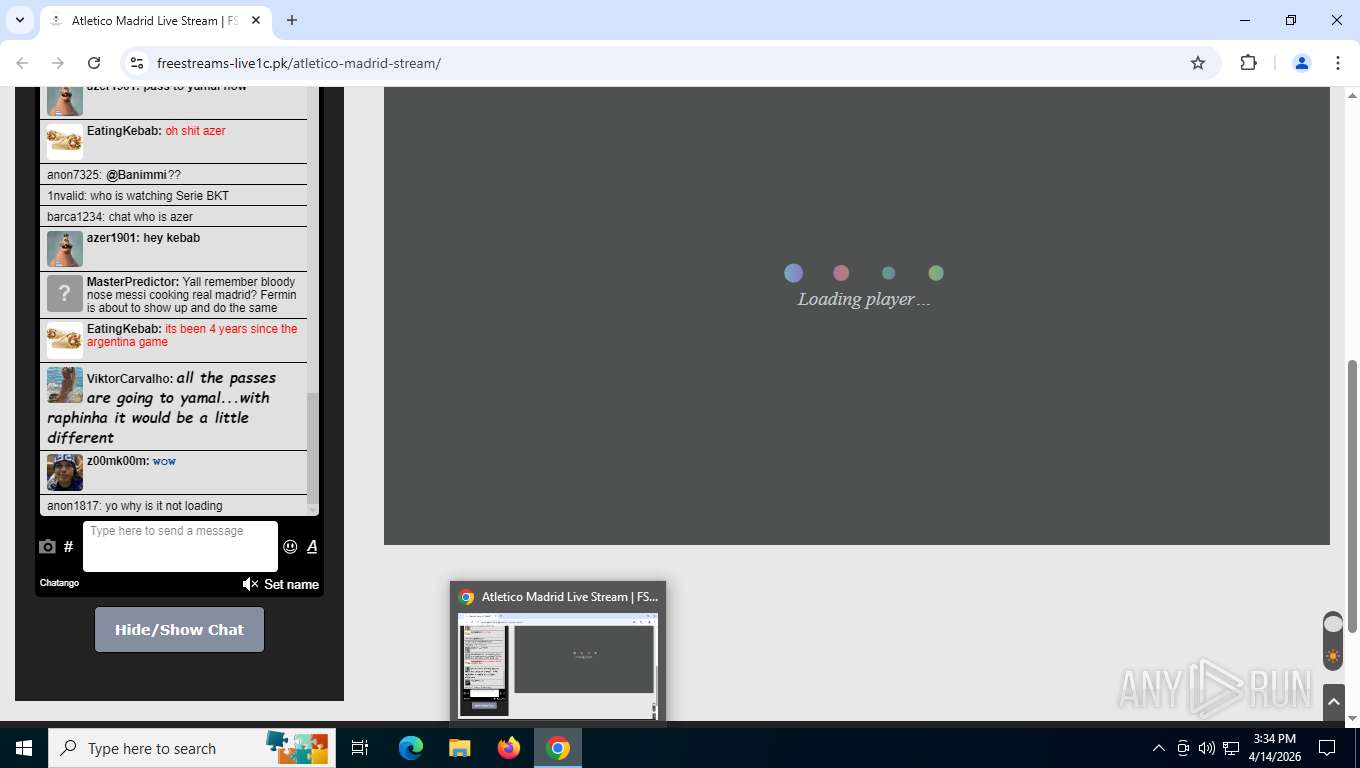Screen dimensions: 1360x768
Task: Click username ViktorCarvalho
Action: click(x=130, y=379)
